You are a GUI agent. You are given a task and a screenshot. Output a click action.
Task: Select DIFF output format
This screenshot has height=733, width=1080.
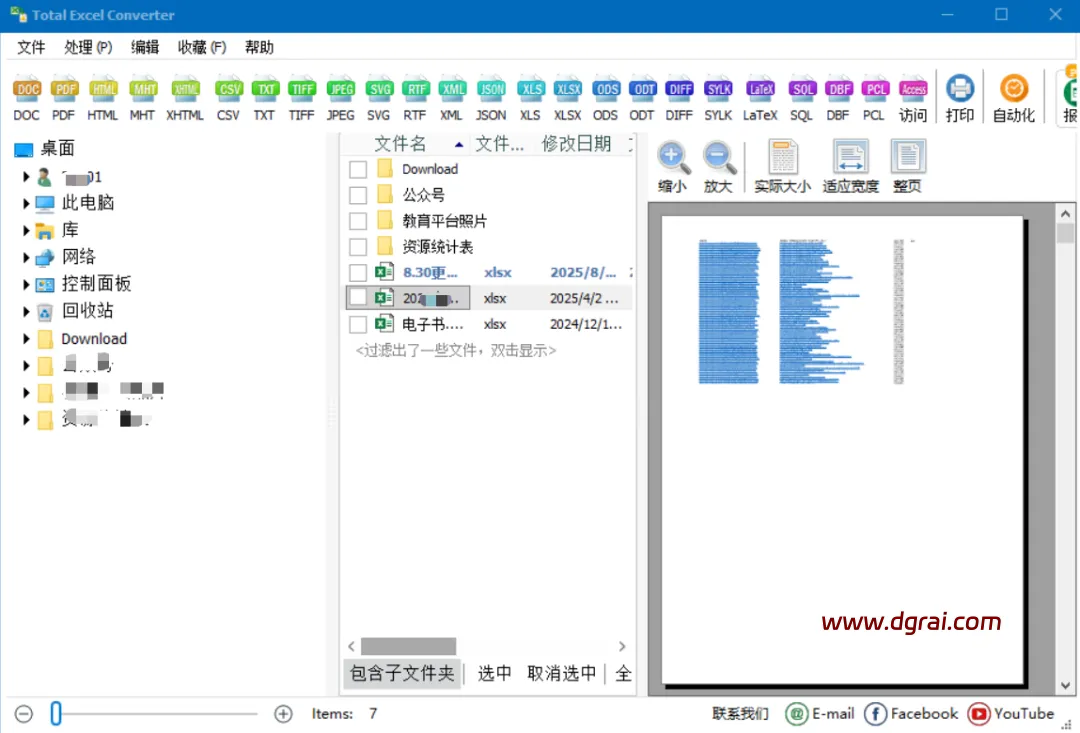tap(680, 98)
